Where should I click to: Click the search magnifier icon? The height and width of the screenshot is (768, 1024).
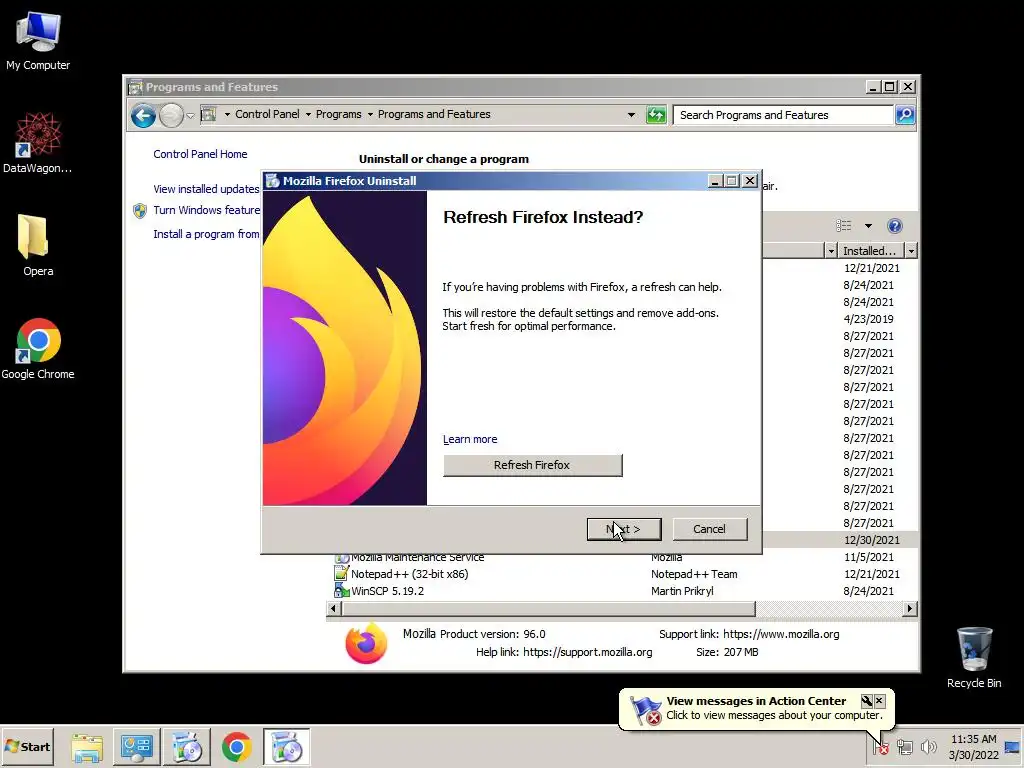tap(904, 115)
